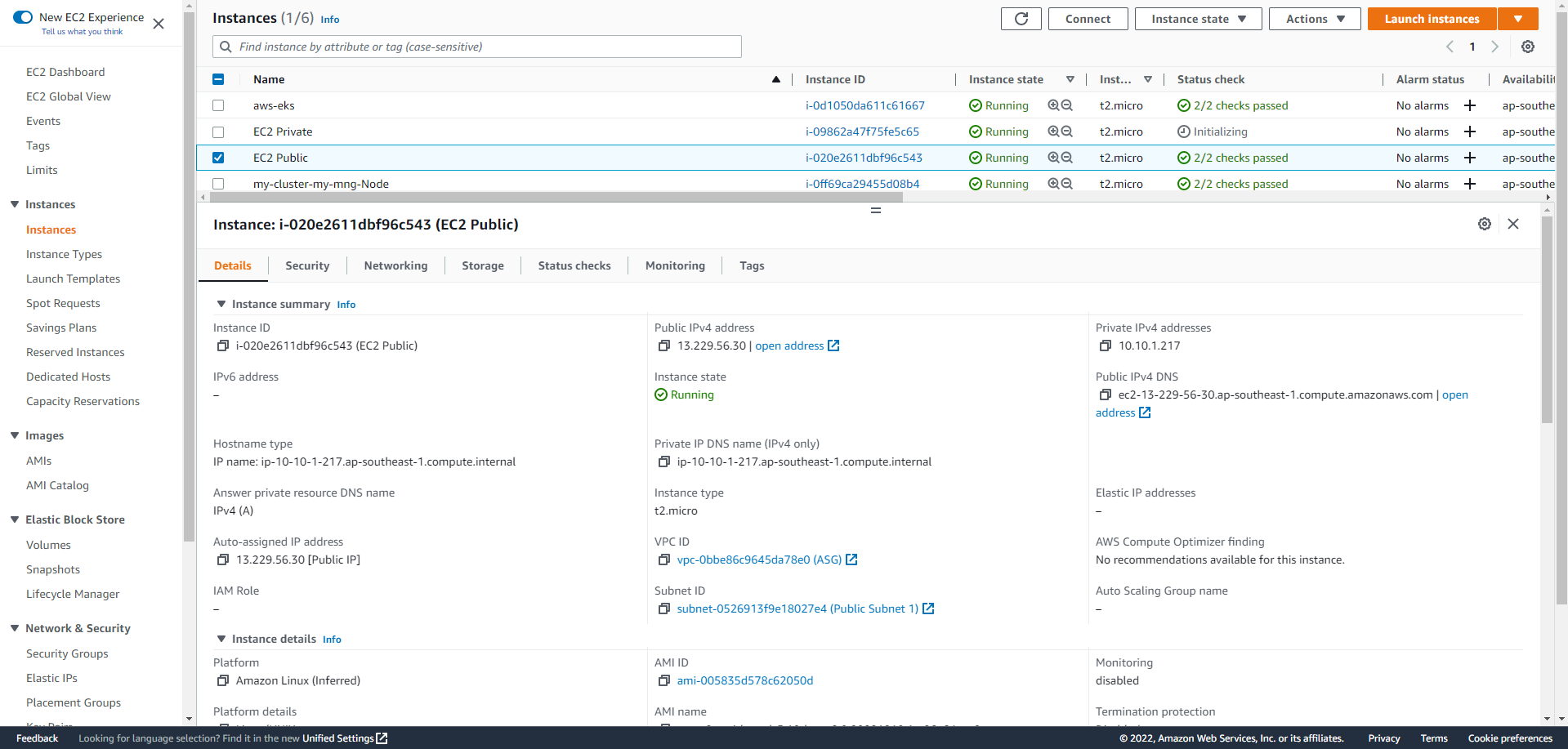Open the AMI link ami-005835d578c62050d

click(744, 680)
